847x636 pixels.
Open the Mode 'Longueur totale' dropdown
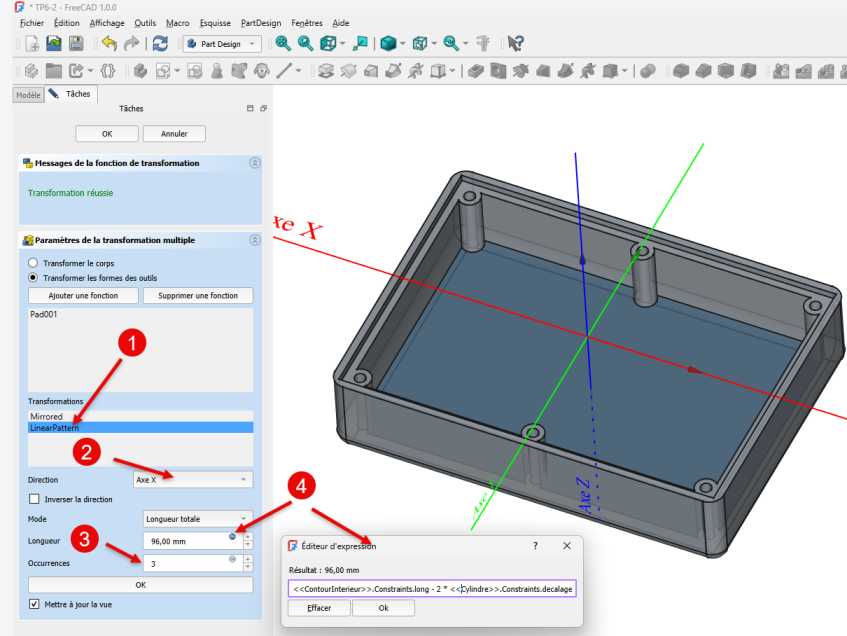point(197,519)
